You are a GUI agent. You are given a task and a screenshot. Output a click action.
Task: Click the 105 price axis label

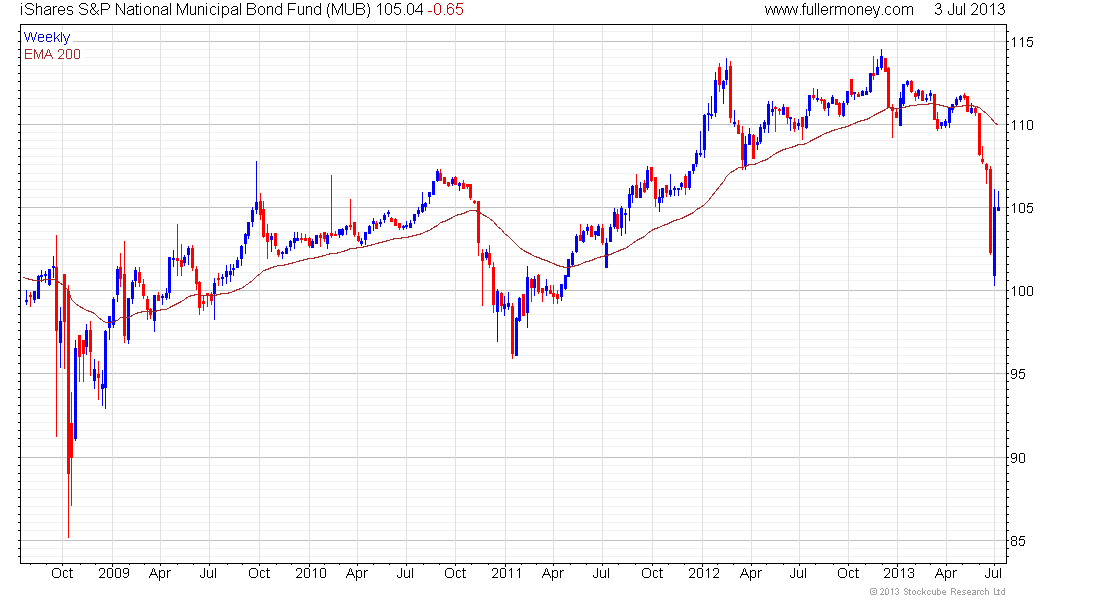[x=1021, y=208]
